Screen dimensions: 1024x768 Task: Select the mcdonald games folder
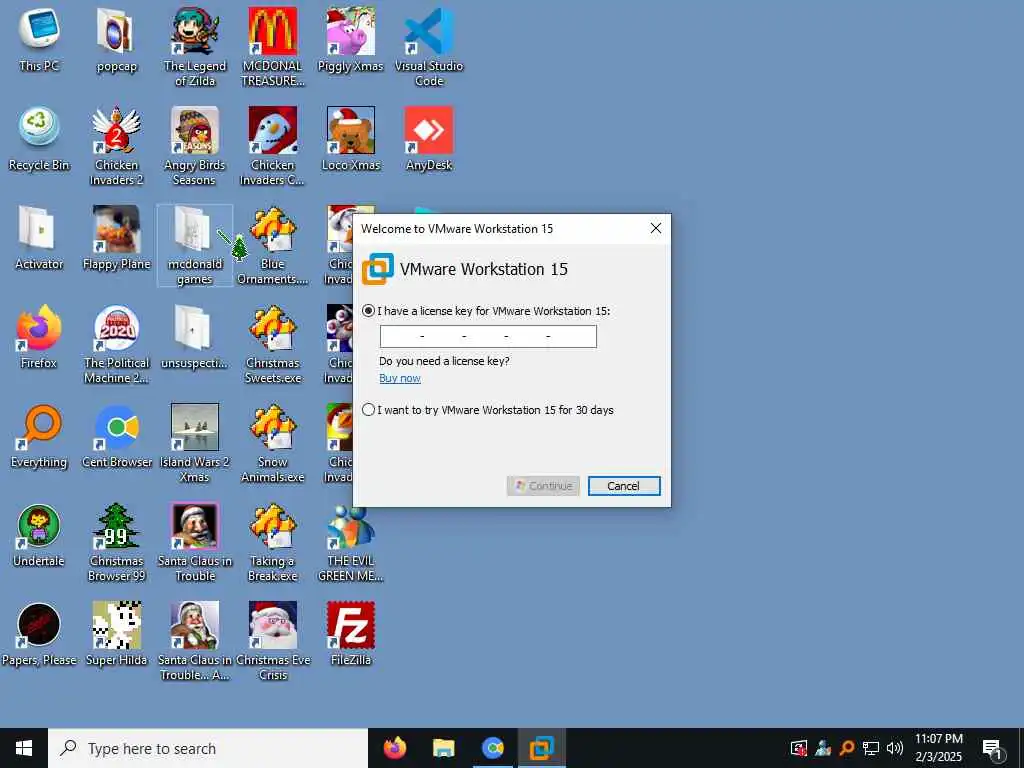point(195,246)
